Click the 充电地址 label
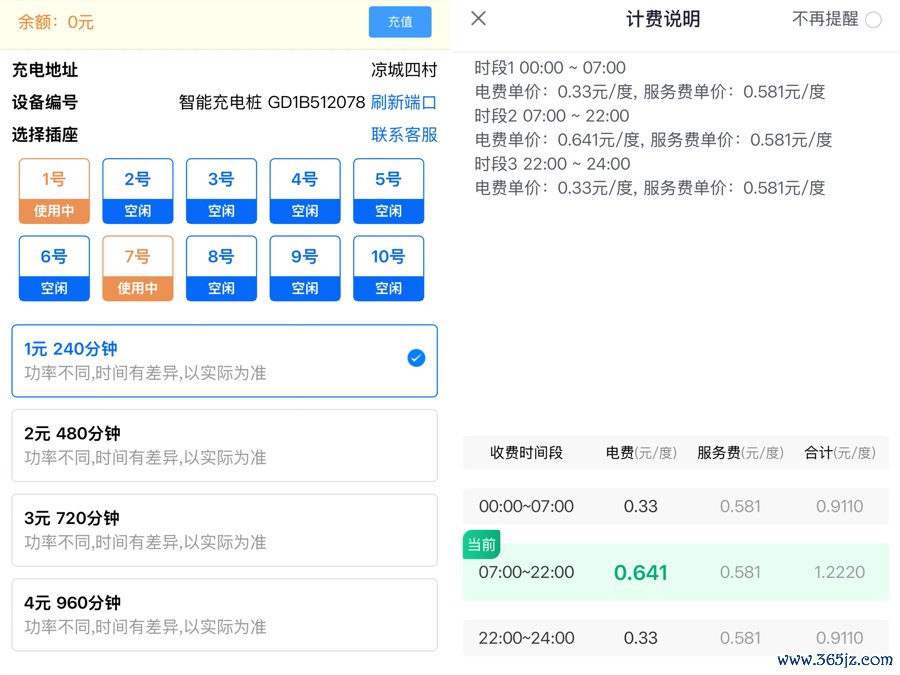The image size is (900, 675). [x=45, y=70]
